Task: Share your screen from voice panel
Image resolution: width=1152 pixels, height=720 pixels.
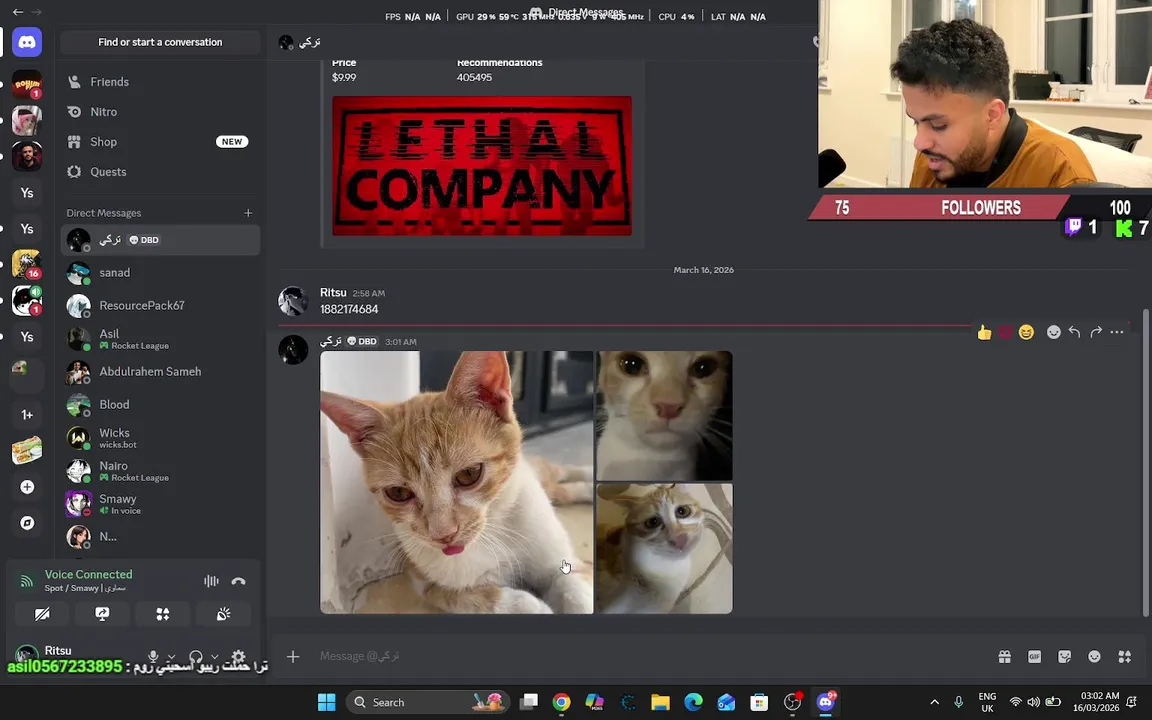Action: point(102,614)
